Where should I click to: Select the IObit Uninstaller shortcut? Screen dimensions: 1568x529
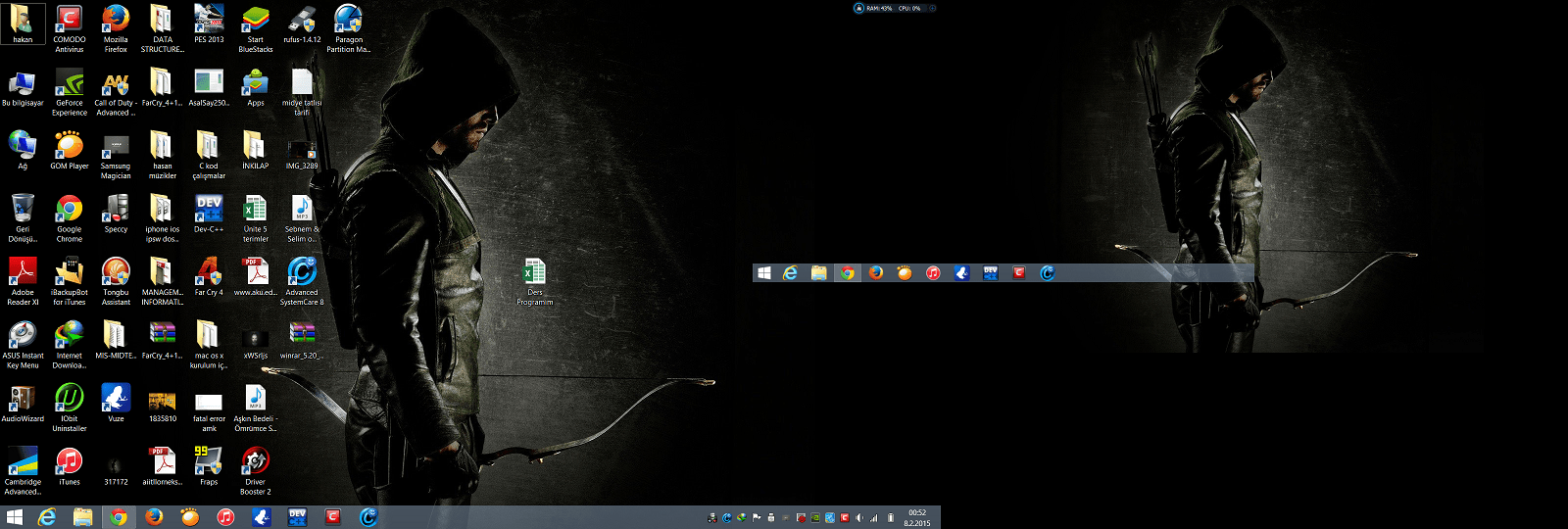(70, 408)
